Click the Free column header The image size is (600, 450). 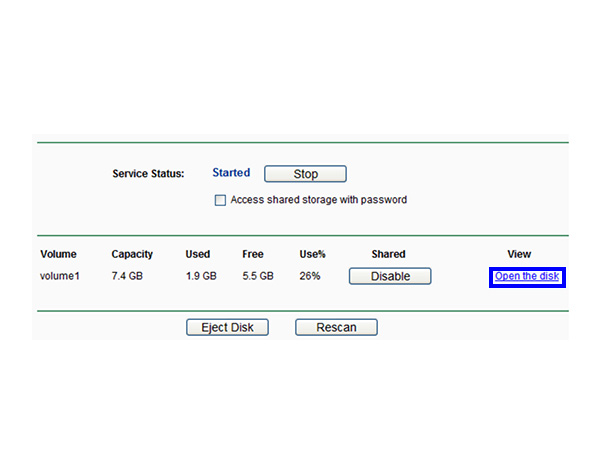click(x=253, y=254)
